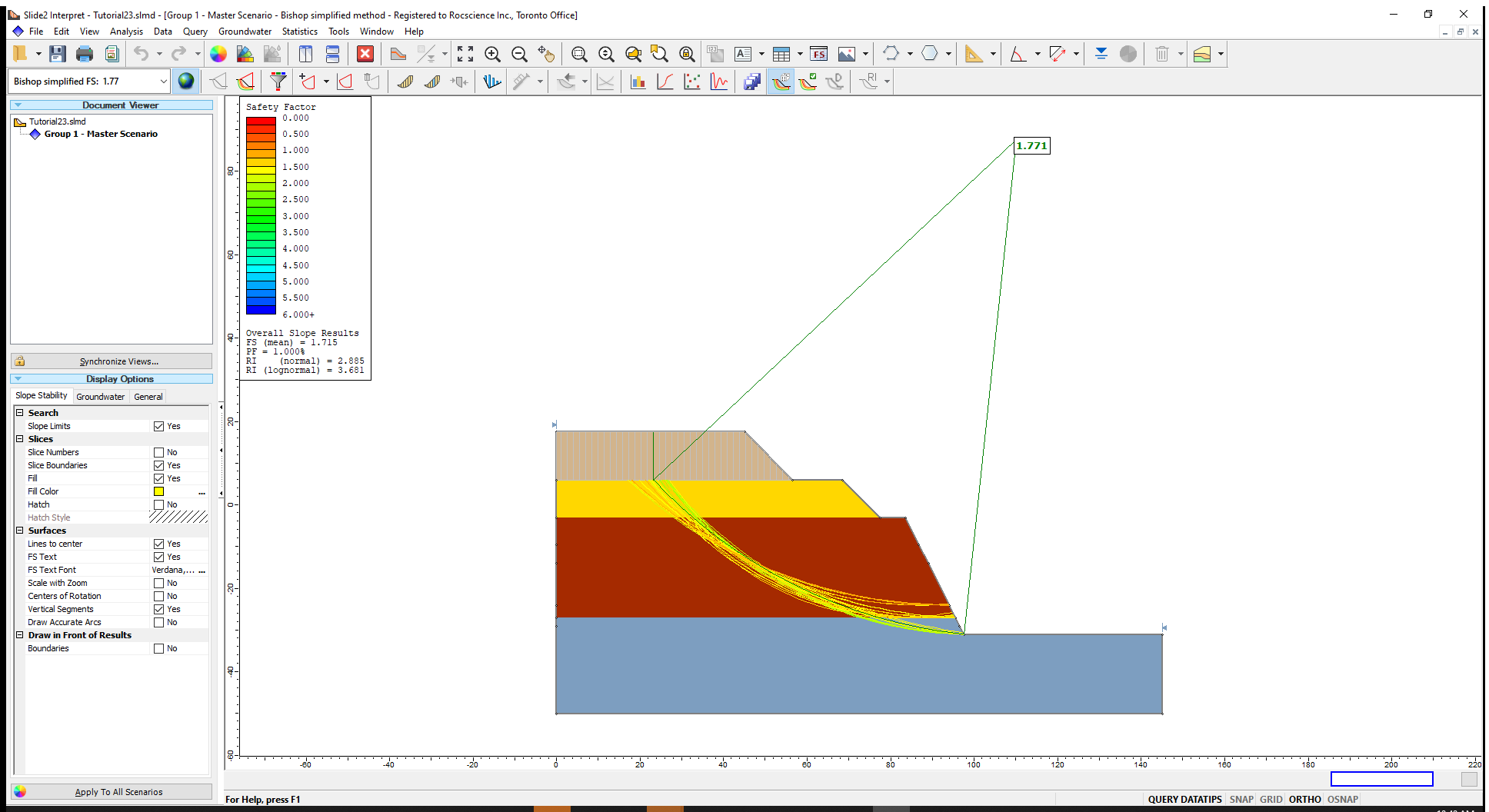Click the filter surfaces funnel icon
The image size is (1489, 812).
[278, 82]
